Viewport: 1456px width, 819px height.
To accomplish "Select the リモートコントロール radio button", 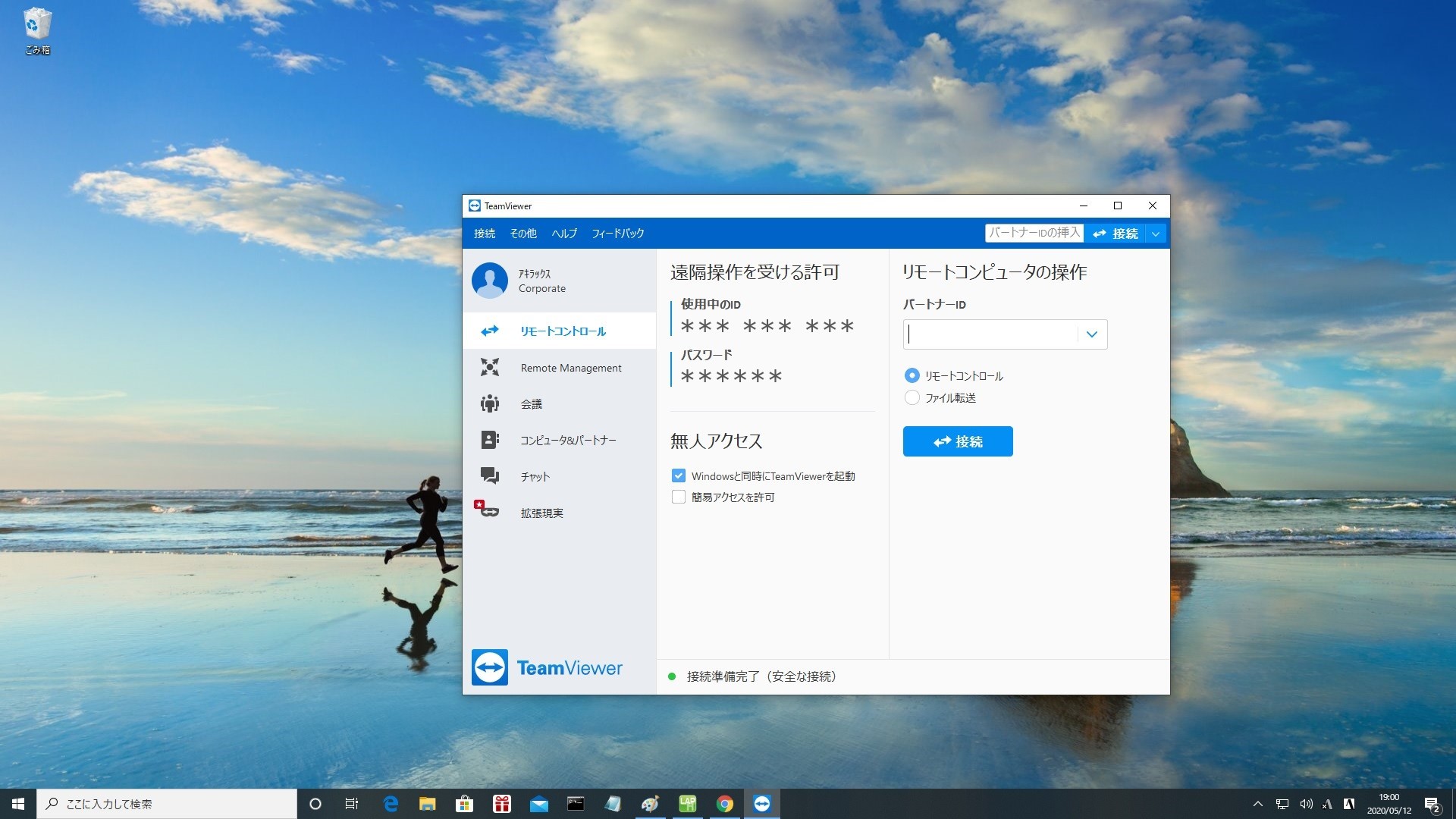I will 912,375.
